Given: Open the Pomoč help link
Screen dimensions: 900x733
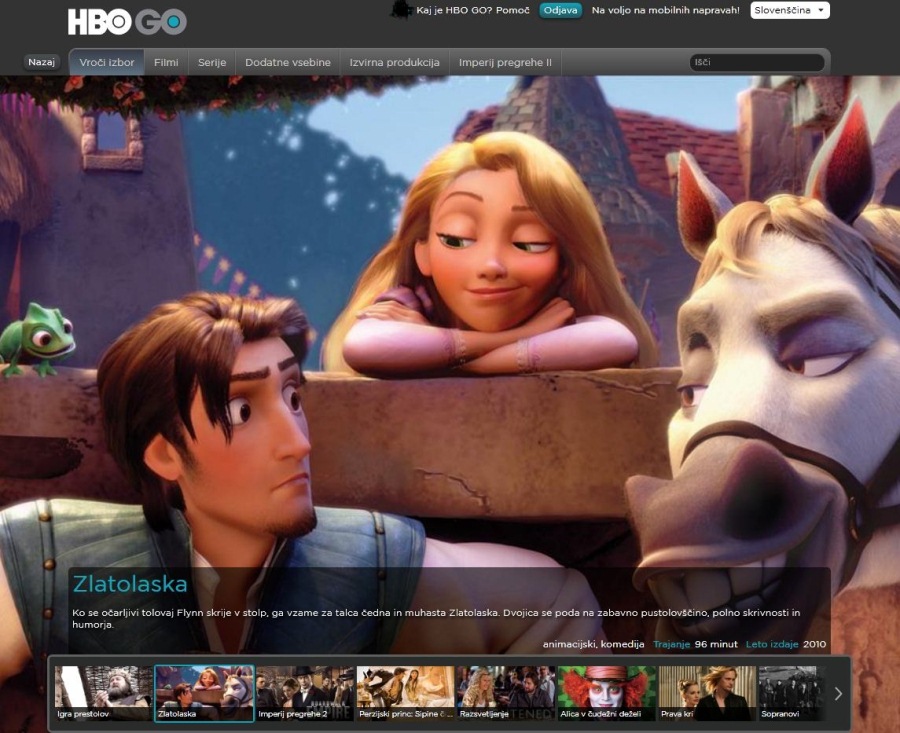Looking at the screenshot, I should coord(513,10).
